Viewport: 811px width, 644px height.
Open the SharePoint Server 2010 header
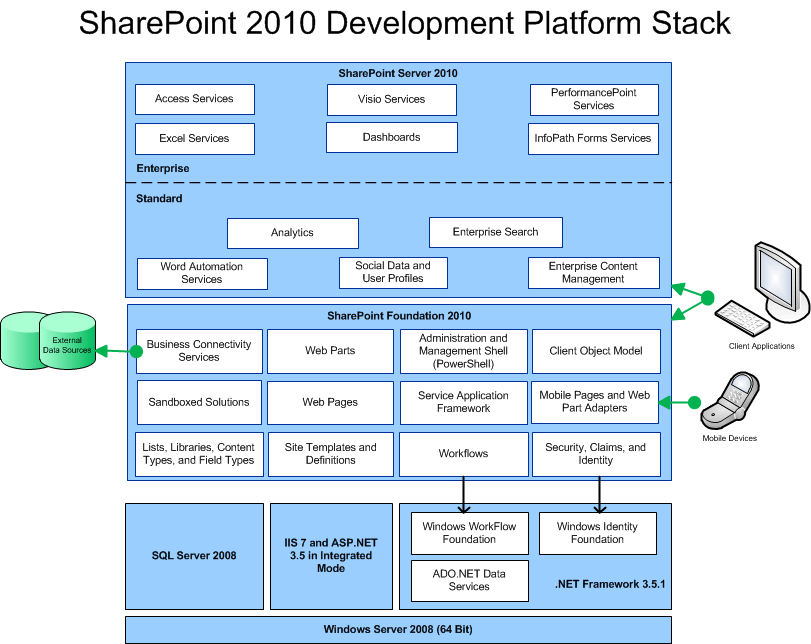(x=398, y=72)
